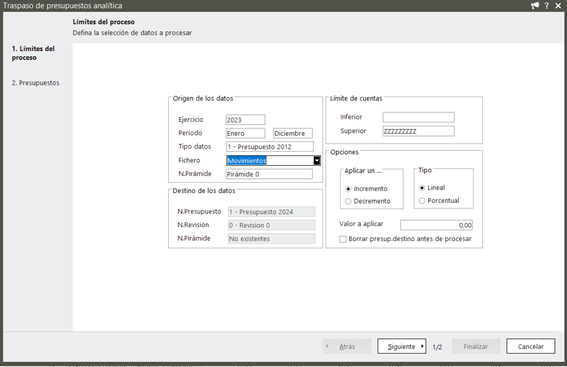This screenshot has width=567, height=367.
Task: Edit the Ejercicio field showing 2023
Action: pos(246,120)
